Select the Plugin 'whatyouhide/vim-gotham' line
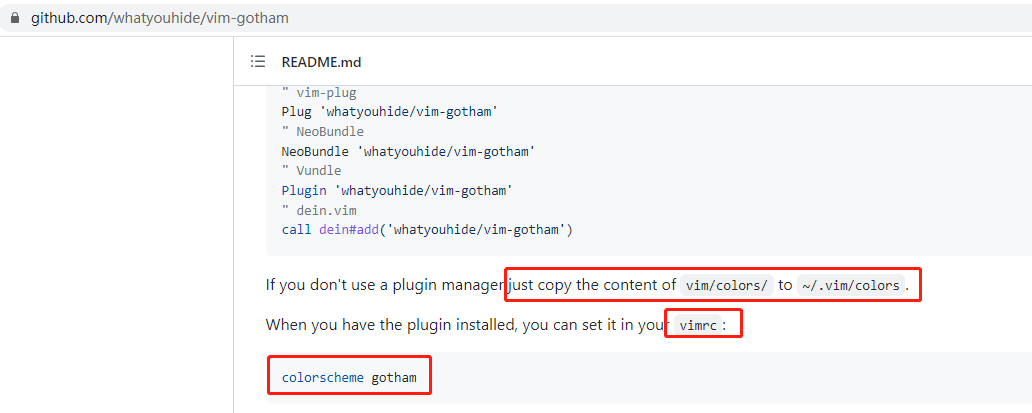The image size is (1032, 413). tap(397, 191)
